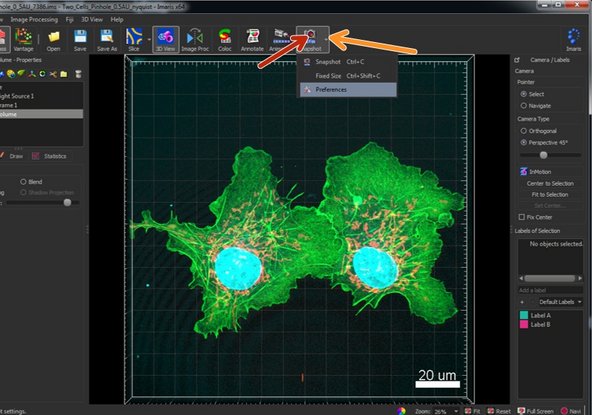
Task: Select the Select pointer mode
Action: [523, 94]
